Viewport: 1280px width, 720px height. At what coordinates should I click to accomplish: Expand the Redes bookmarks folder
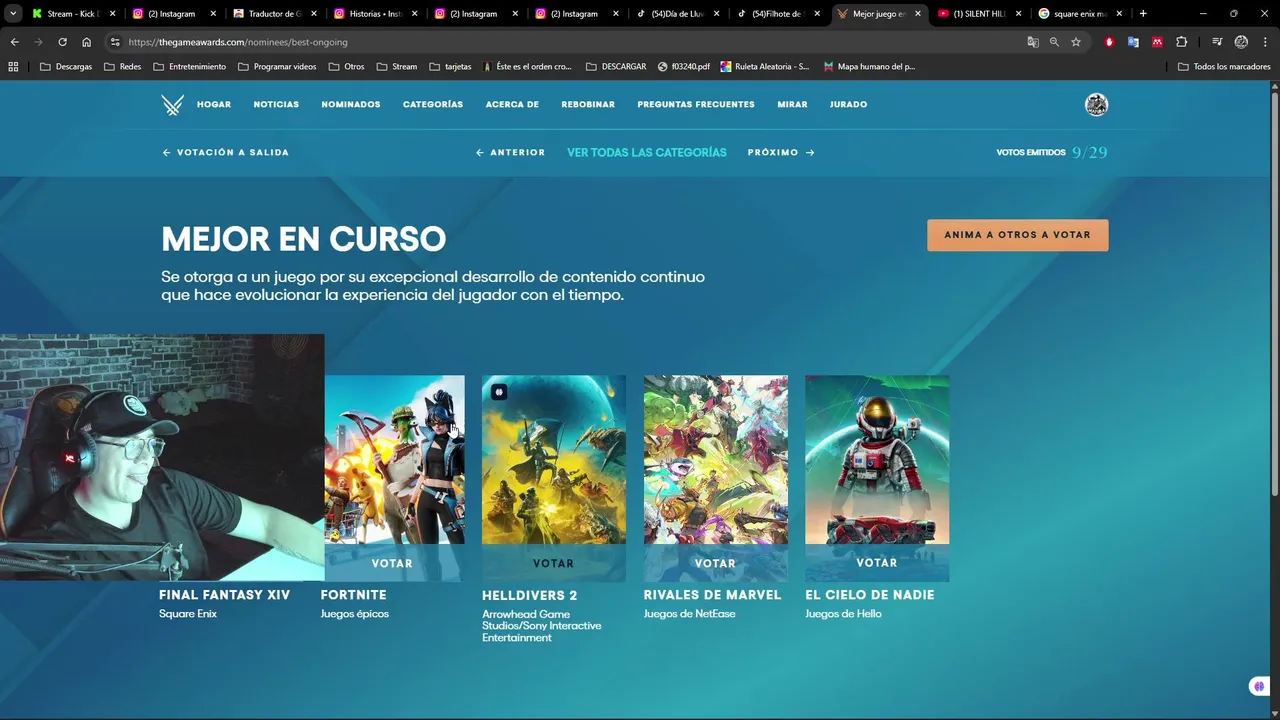click(122, 67)
